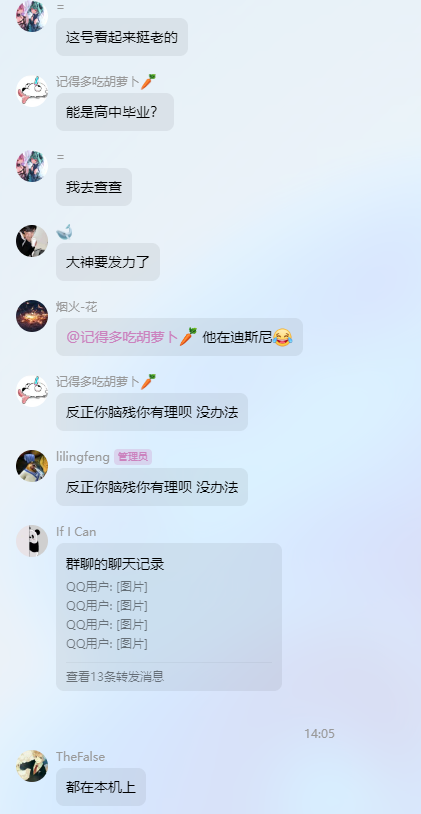Click the username If I Can
421x814 pixels.
click(x=76, y=532)
